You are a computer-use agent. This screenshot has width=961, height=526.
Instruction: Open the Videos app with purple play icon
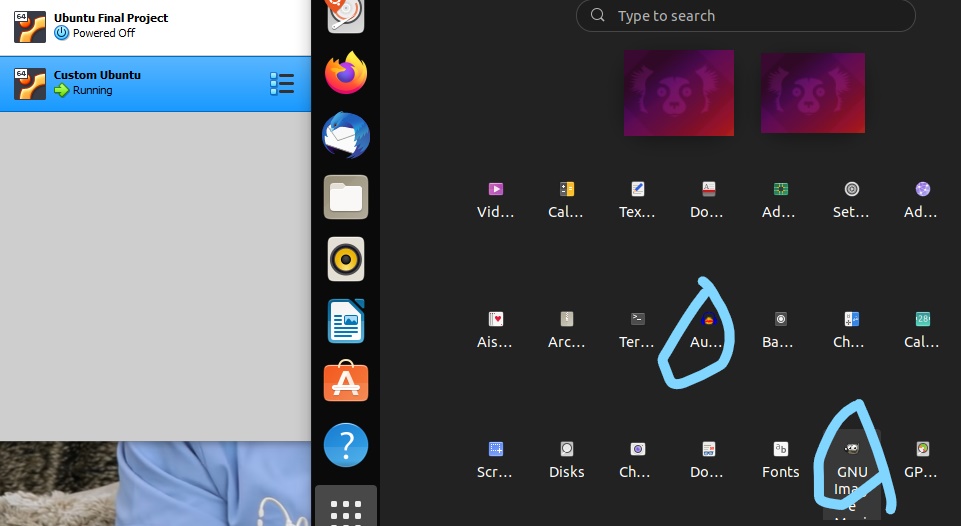click(x=495, y=200)
